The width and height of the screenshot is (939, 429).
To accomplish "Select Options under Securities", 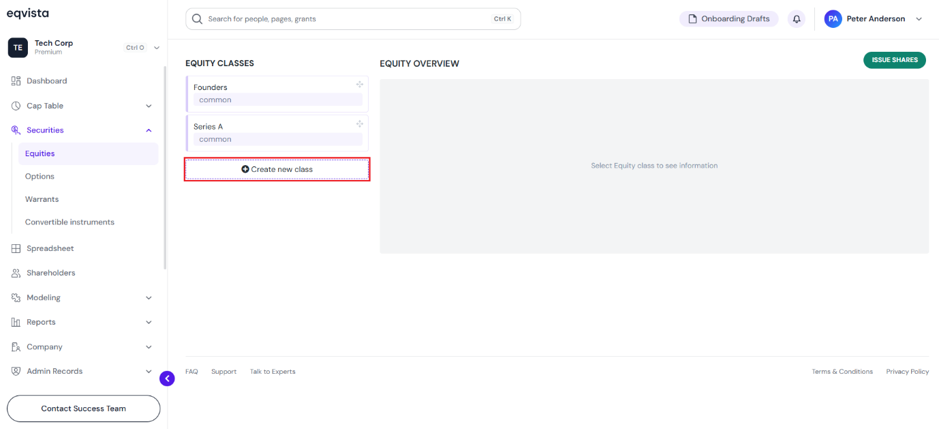I will coord(40,176).
